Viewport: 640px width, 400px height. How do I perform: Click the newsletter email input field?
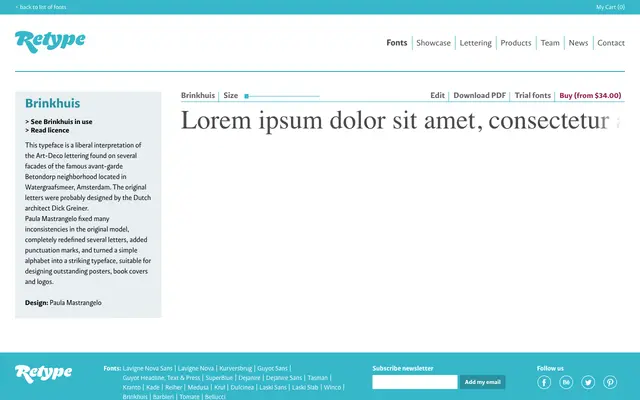point(415,382)
